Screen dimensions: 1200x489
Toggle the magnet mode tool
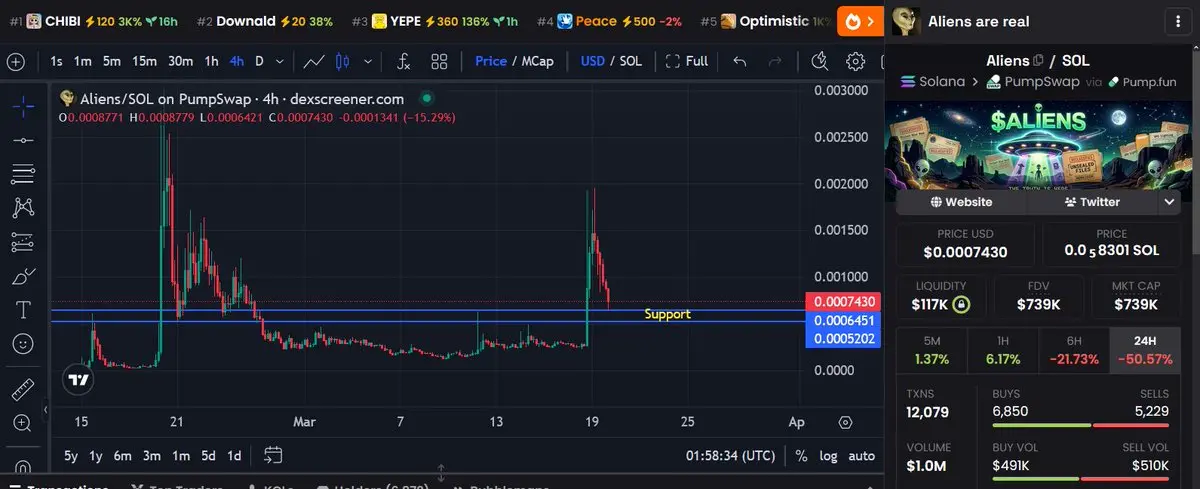coord(22,467)
